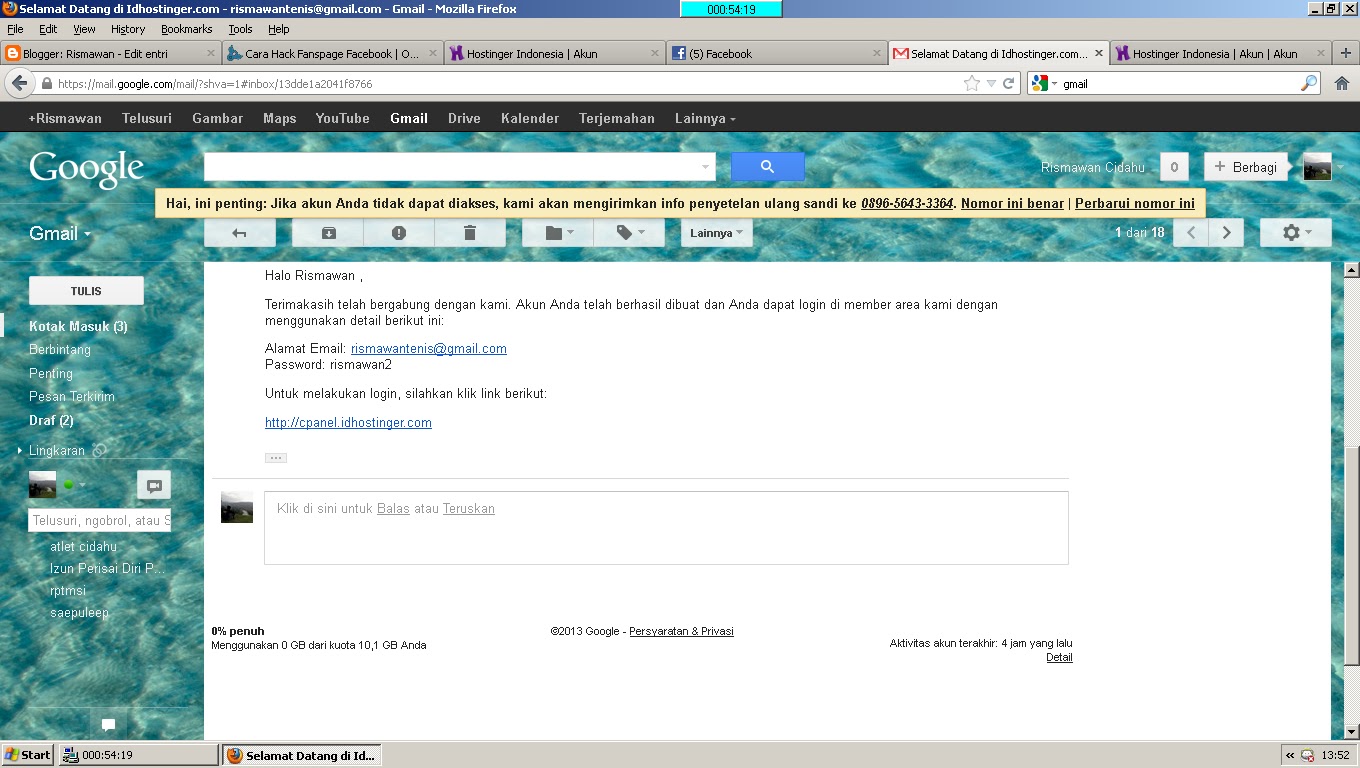This screenshot has width=1360, height=768.
Task: Open the Move to folder button
Action: click(558, 233)
